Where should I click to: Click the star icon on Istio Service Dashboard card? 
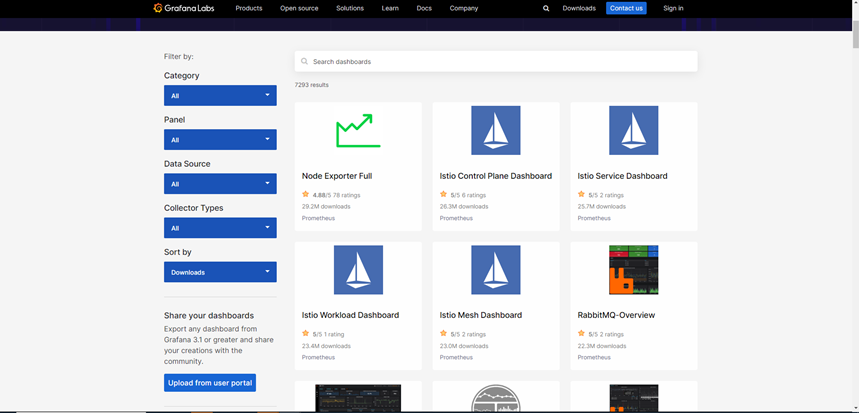tap(581, 194)
